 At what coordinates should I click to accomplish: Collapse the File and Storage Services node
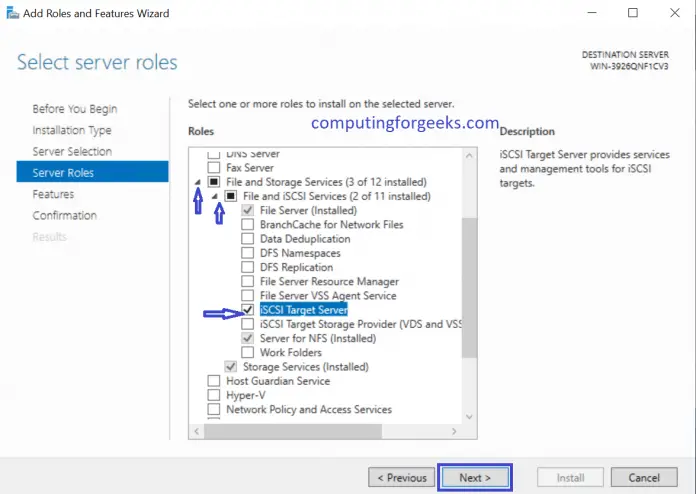coord(197,183)
